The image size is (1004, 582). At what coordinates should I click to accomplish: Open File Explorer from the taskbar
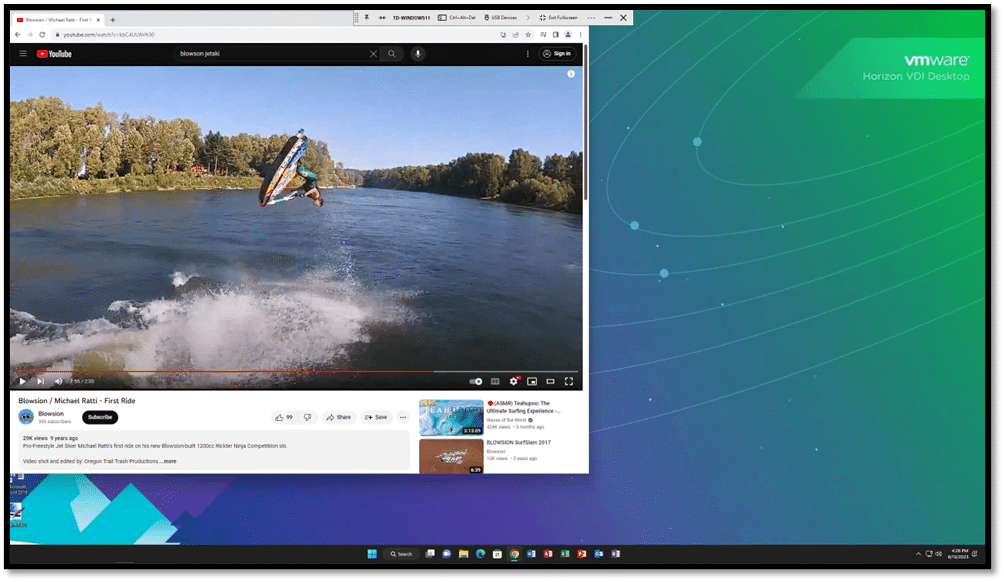click(x=463, y=554)
